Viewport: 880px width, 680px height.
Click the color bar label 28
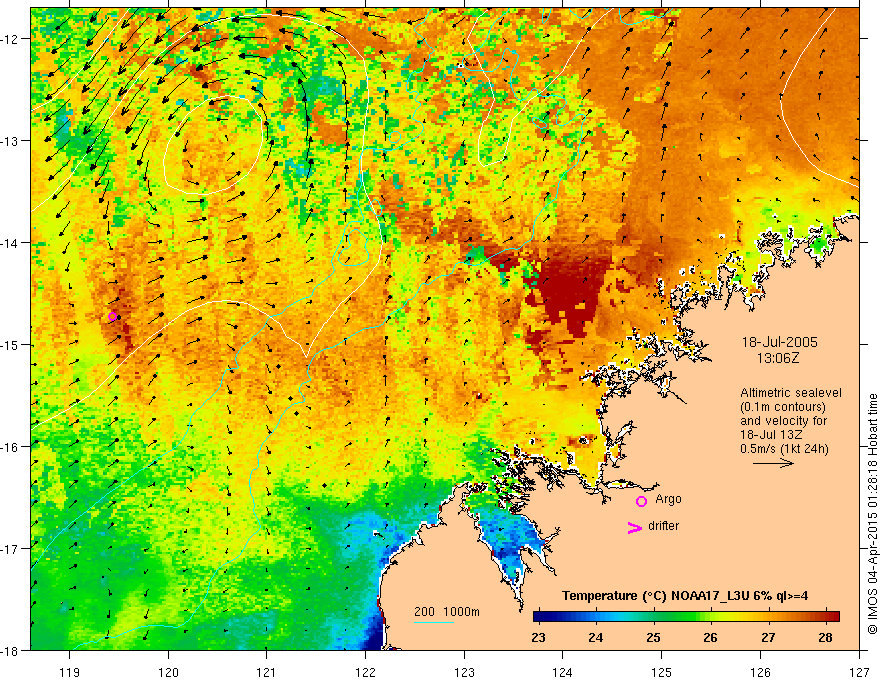[826, 637]
